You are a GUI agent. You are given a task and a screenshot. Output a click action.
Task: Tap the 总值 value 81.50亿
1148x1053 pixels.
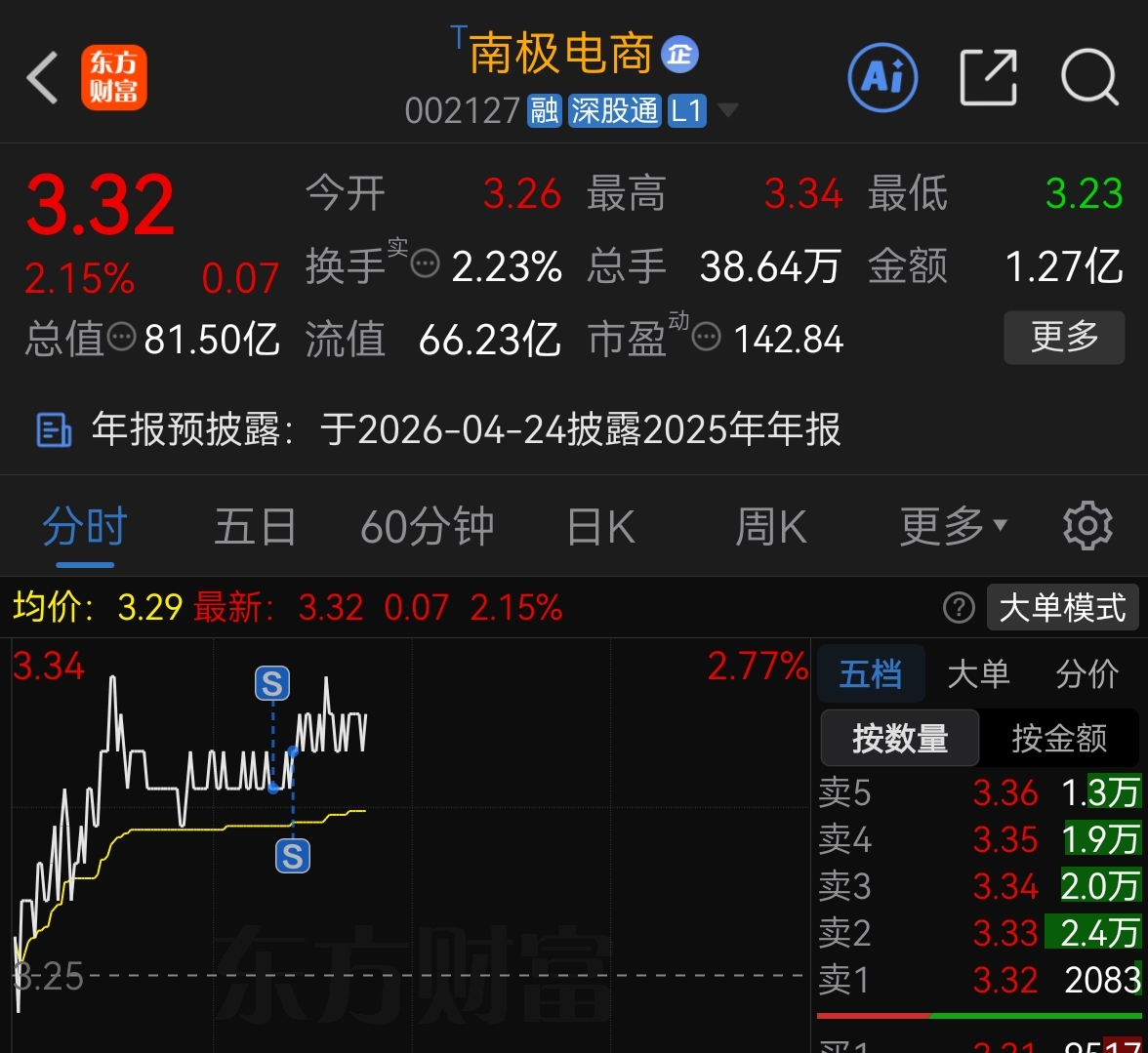click(213, 340)
